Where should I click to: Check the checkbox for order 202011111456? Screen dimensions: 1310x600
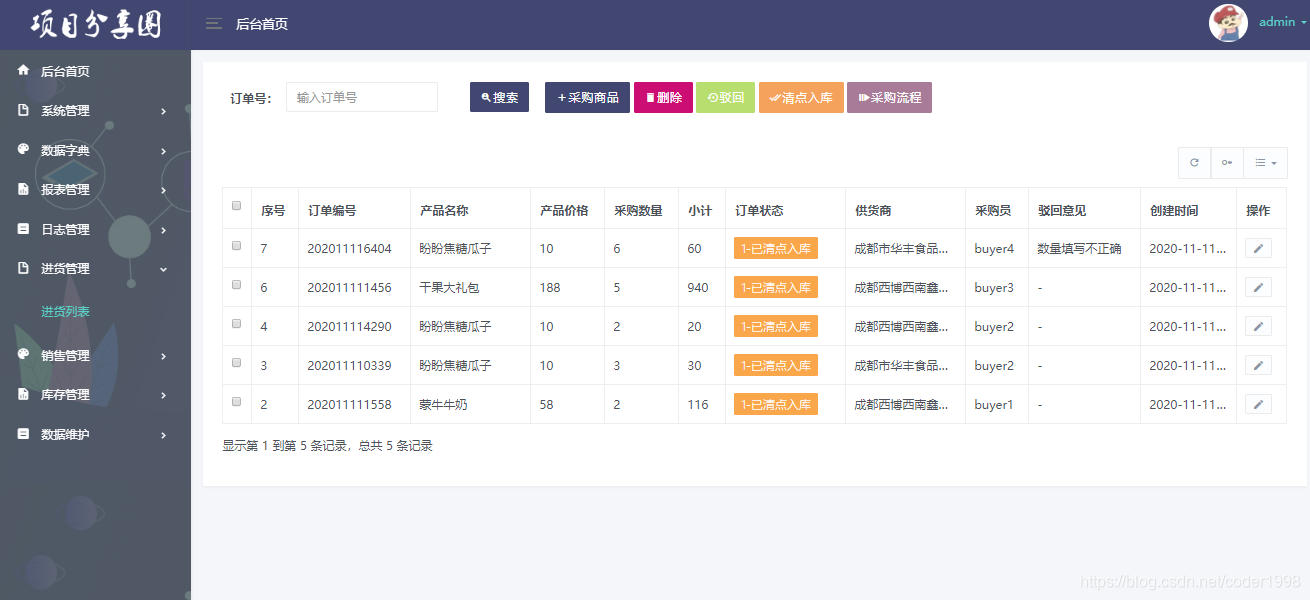click(x=236, y=284)
